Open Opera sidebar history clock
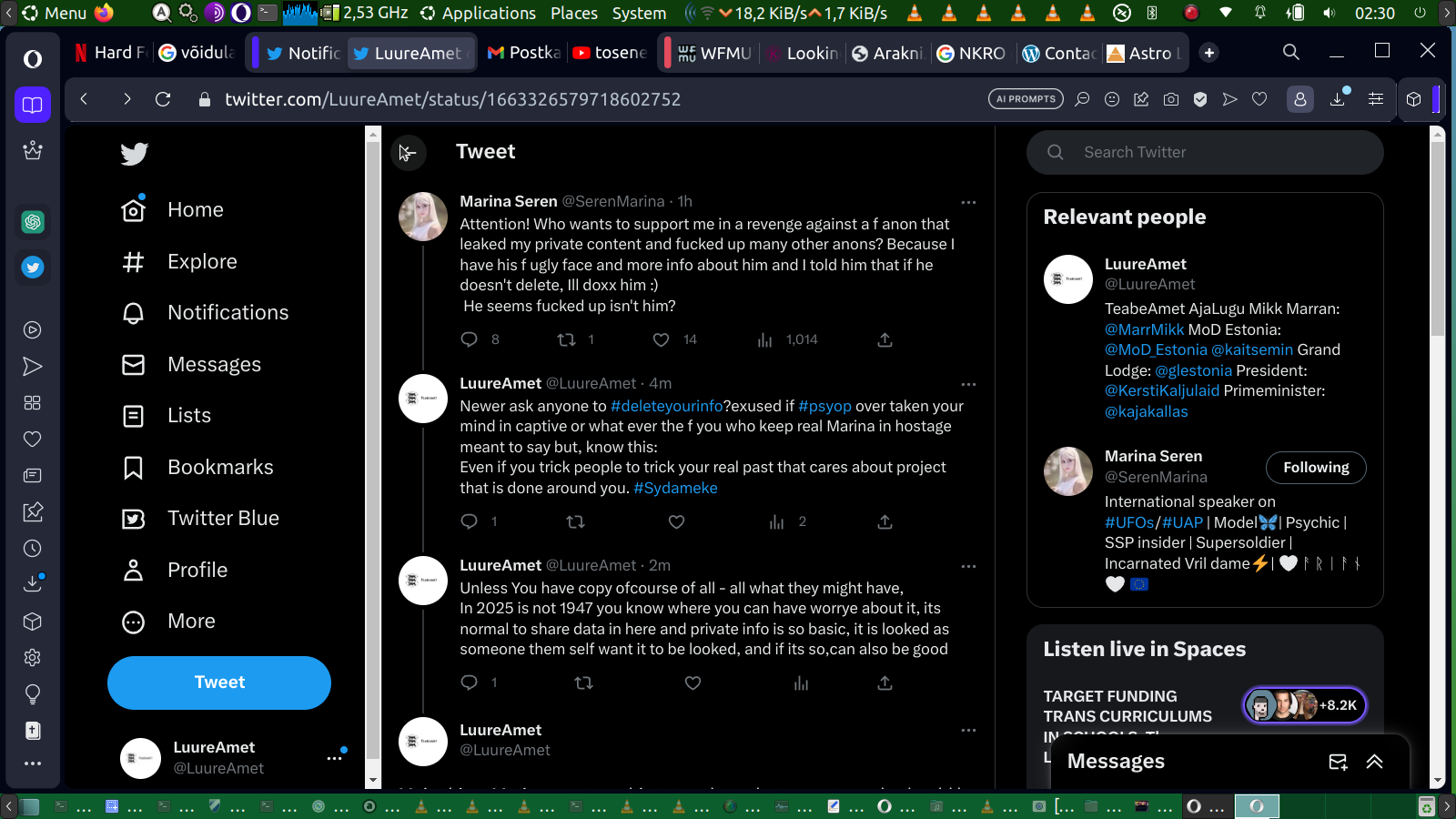The width and height of the screenshot is (1456, 819). [x=33, y=549]
